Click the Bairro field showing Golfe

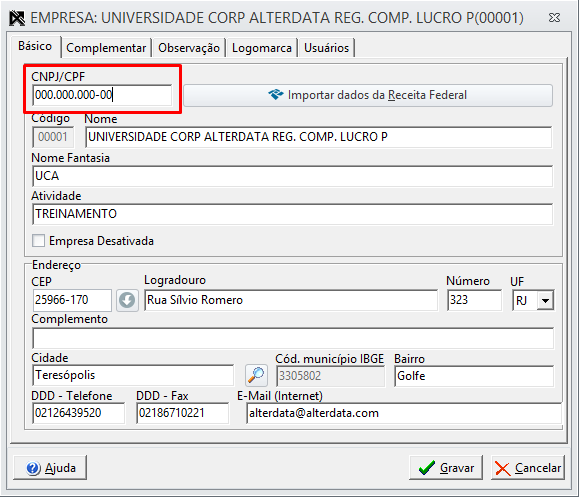pyautogui.click(x=474, y=376)
